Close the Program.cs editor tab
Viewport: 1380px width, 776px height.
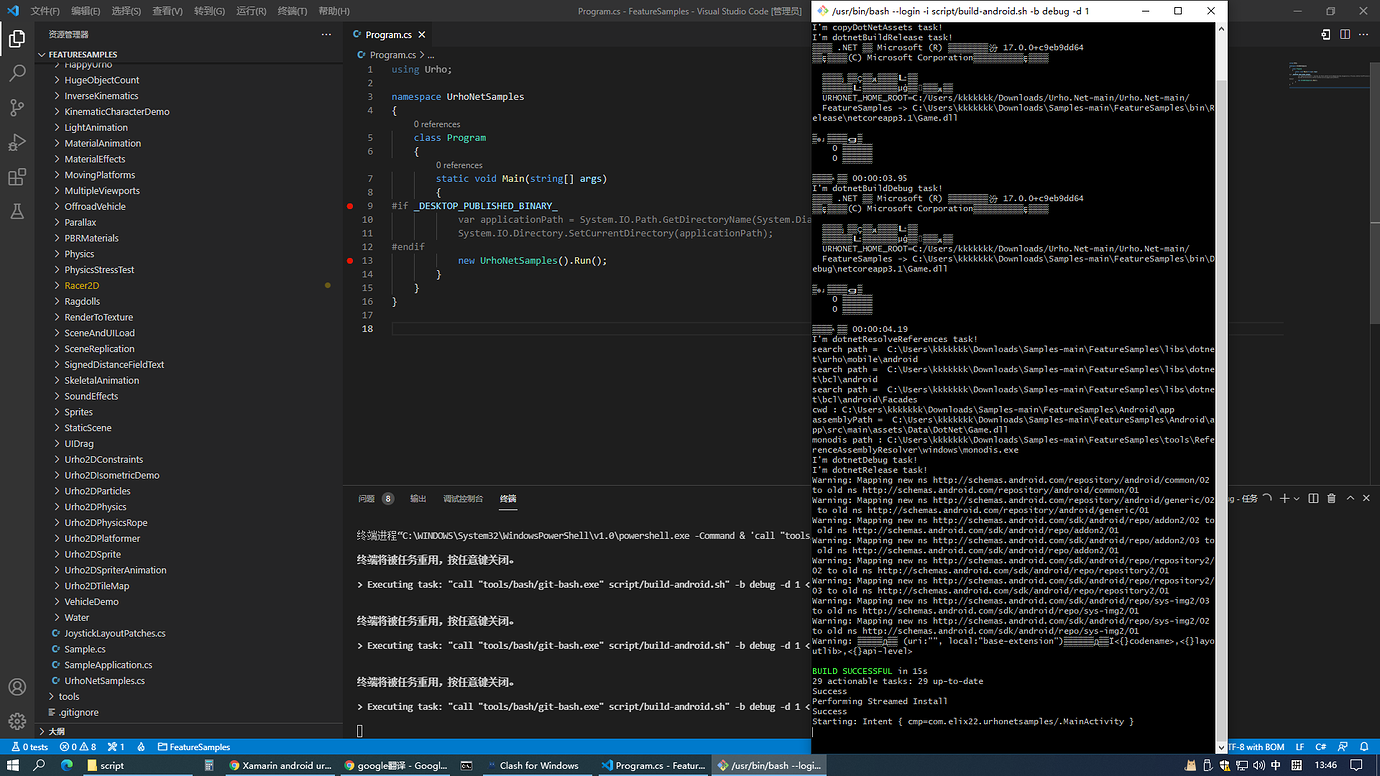pos(423,34)
